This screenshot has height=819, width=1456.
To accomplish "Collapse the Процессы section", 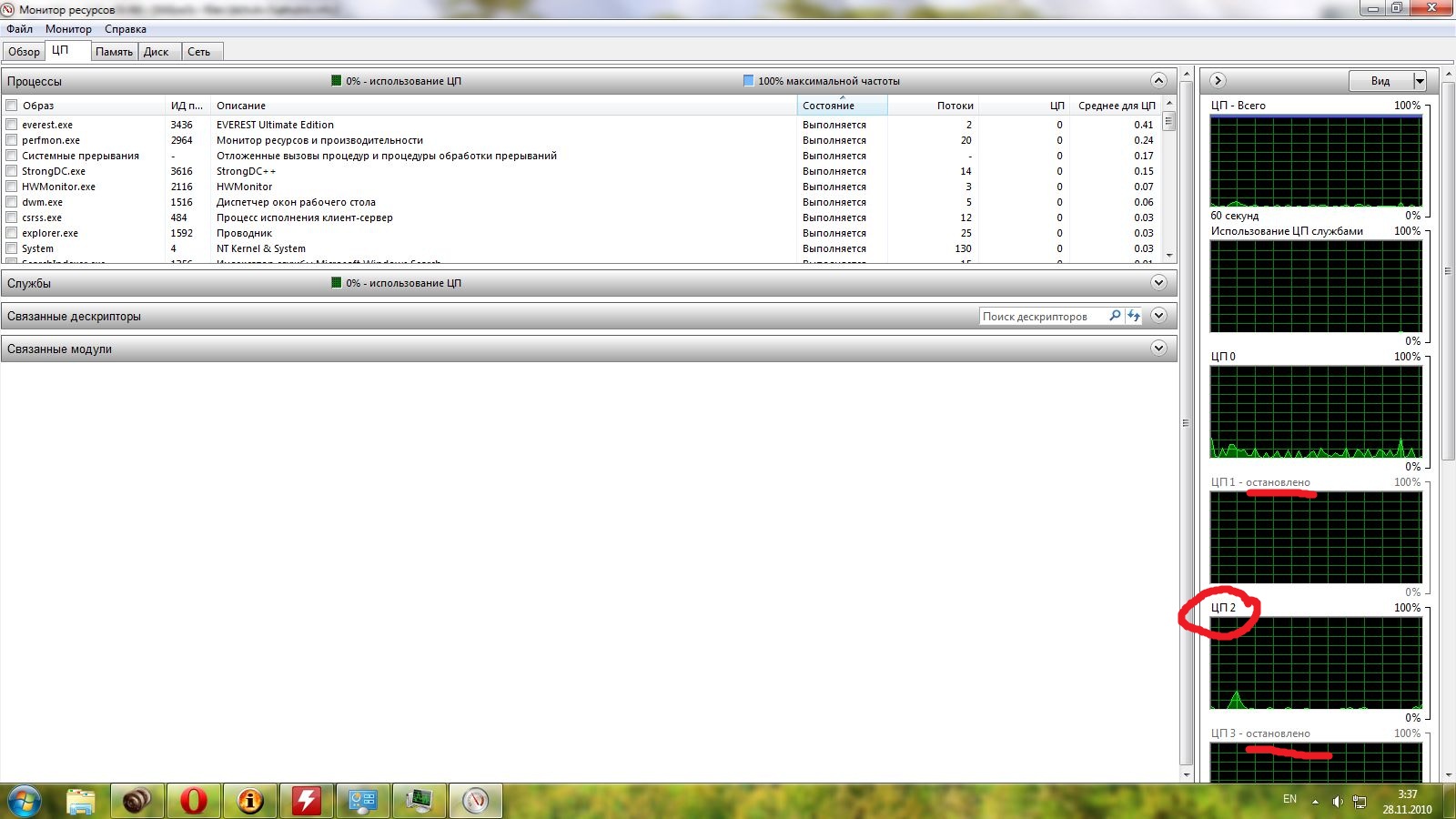I will coord(1158,81).
